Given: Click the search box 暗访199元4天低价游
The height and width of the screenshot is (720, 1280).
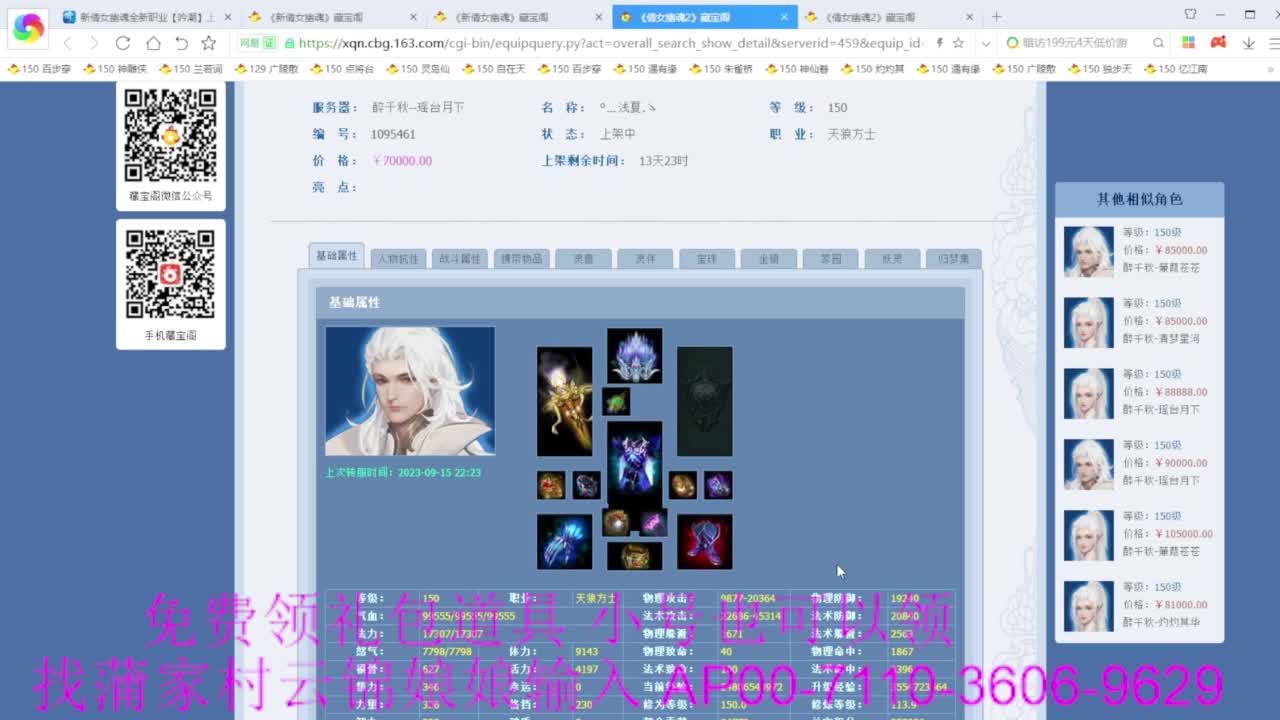Looking at the screenshot, I should point(1078,43).
